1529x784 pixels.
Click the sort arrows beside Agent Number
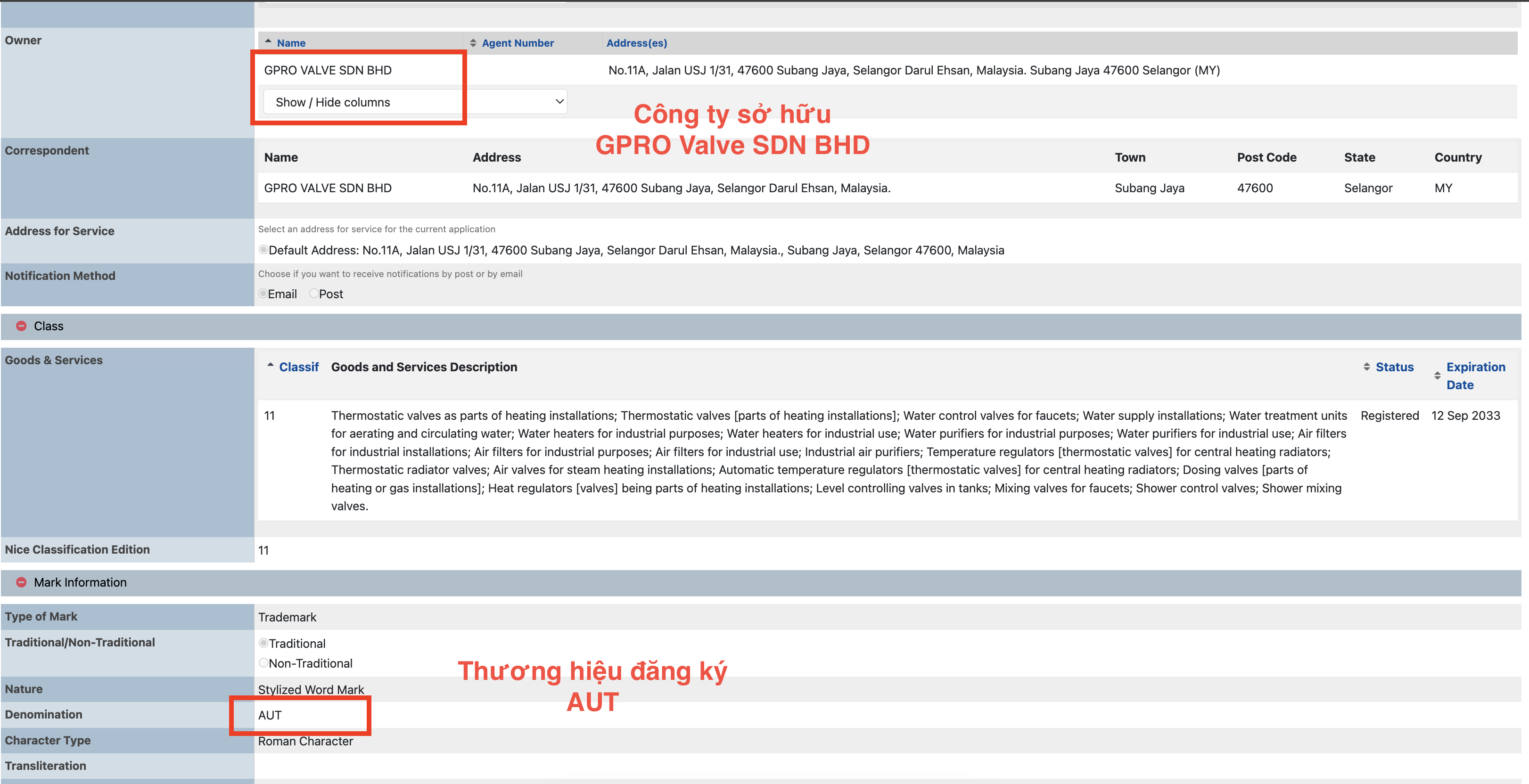(473, 43)
